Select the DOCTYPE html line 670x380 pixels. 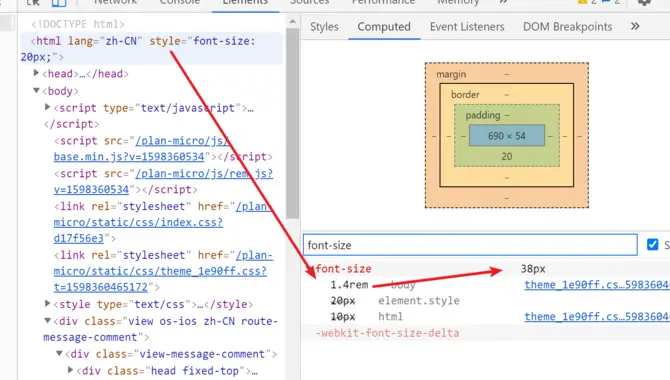[x=77, y=24]
